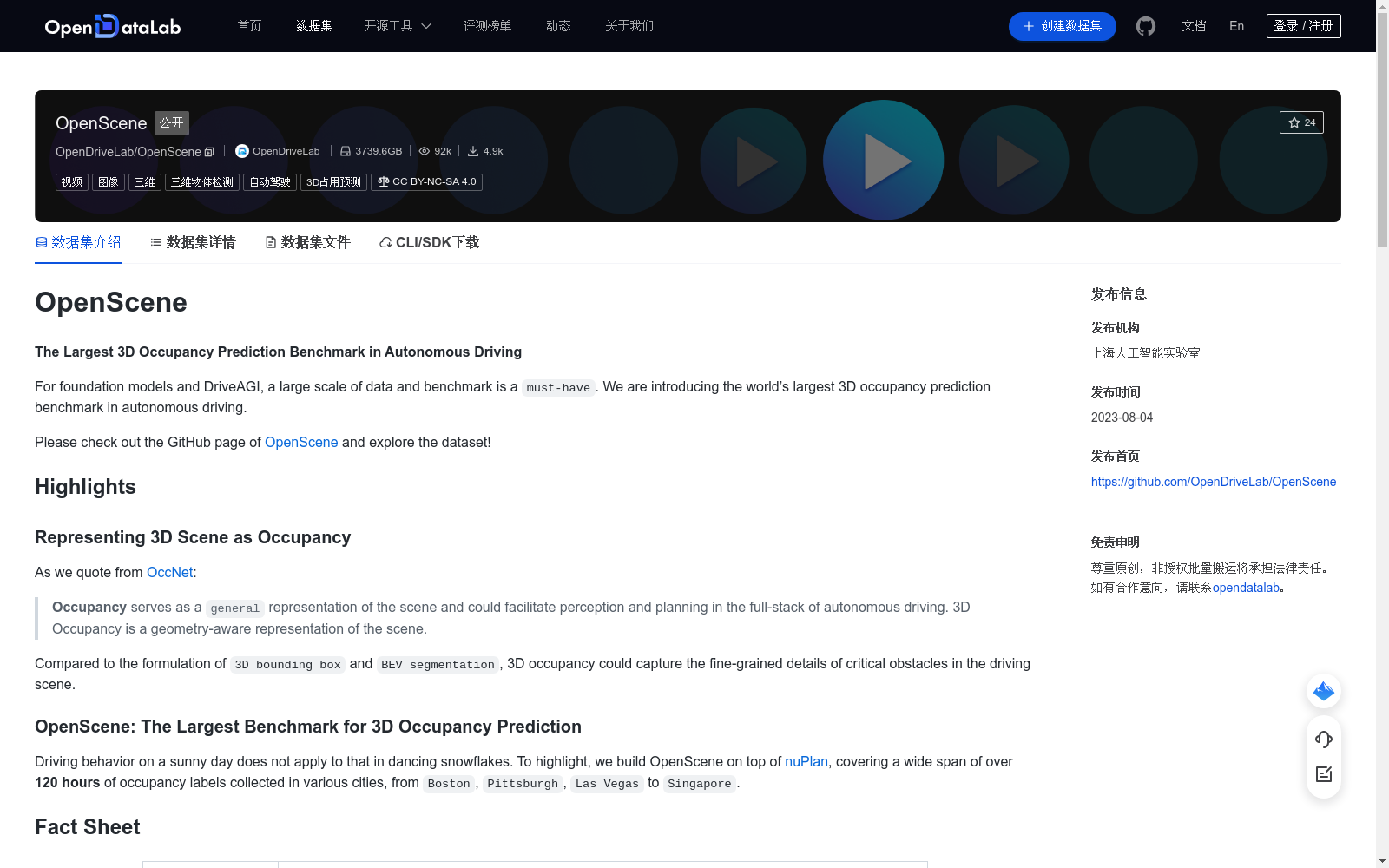The image size is (1389, 868).
Task: Click the 视频 tag
Action: pos(72,182)
